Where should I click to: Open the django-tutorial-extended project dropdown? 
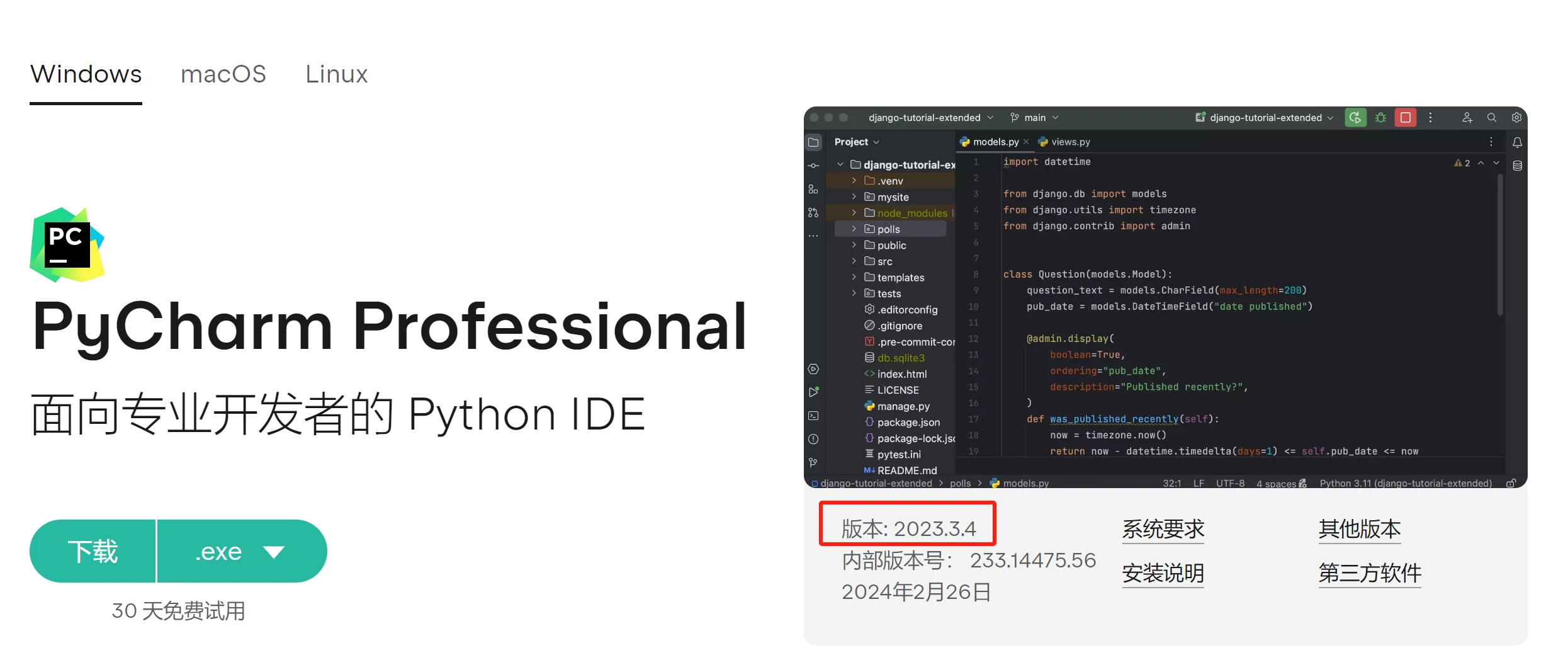(x=930, y=118)
